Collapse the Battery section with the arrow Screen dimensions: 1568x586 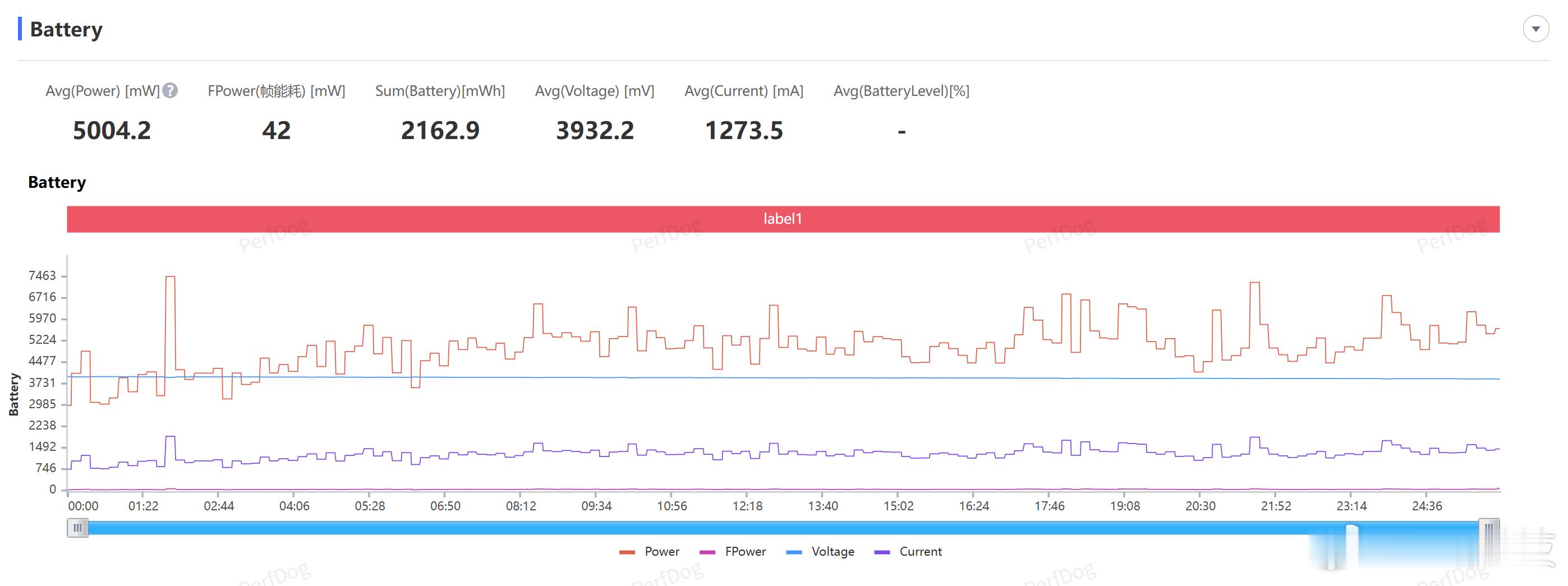click(1535, 29)
